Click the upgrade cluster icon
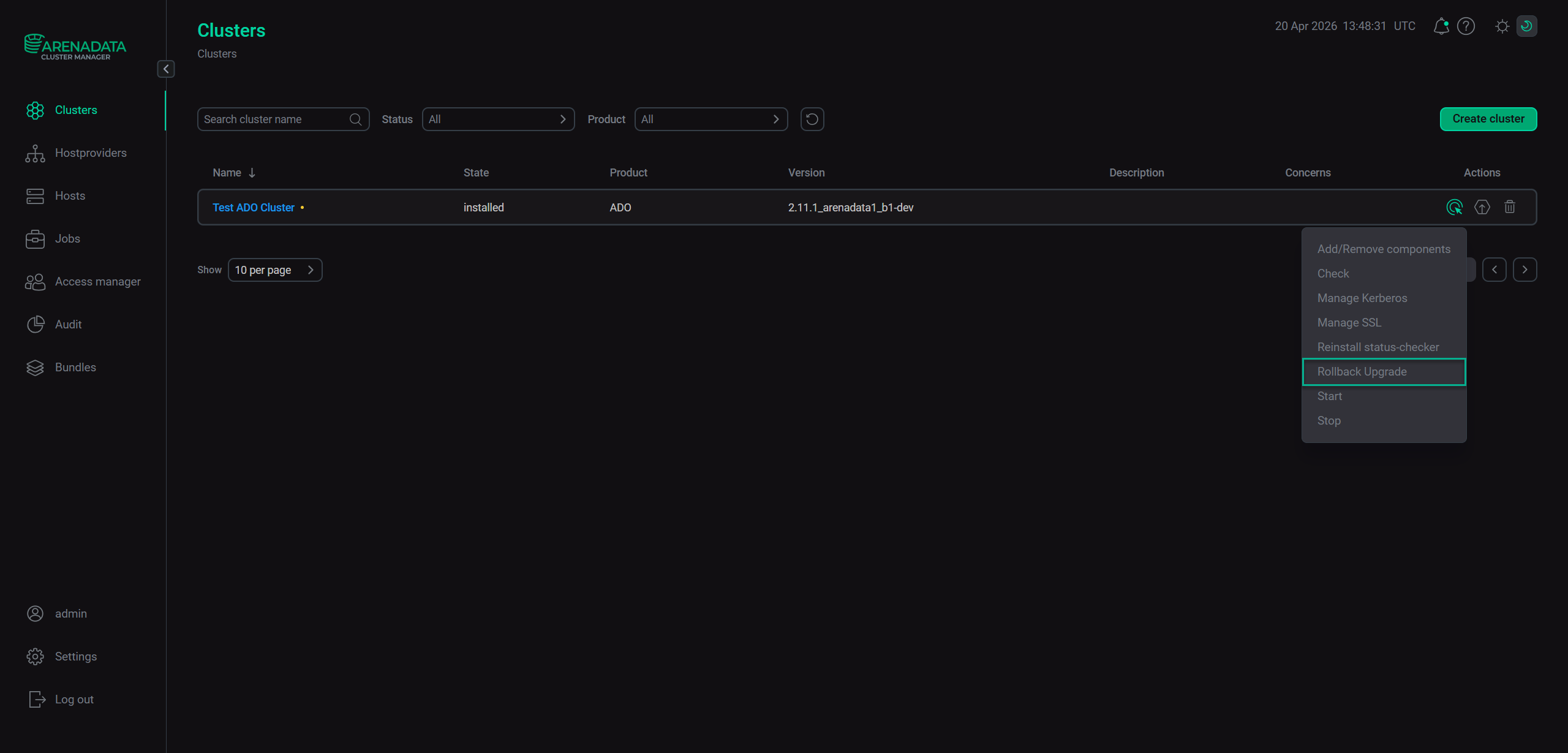The width and height of the screenshot is (1568, 753). click(x=1482, y=207)
